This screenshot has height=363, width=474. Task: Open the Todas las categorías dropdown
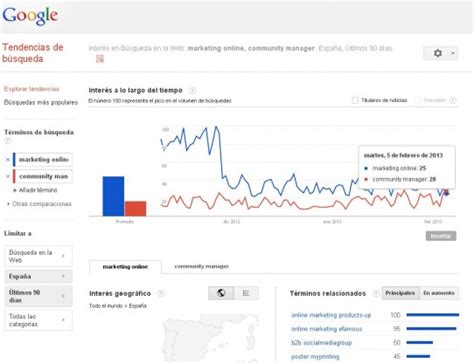[x=38, y=320]
